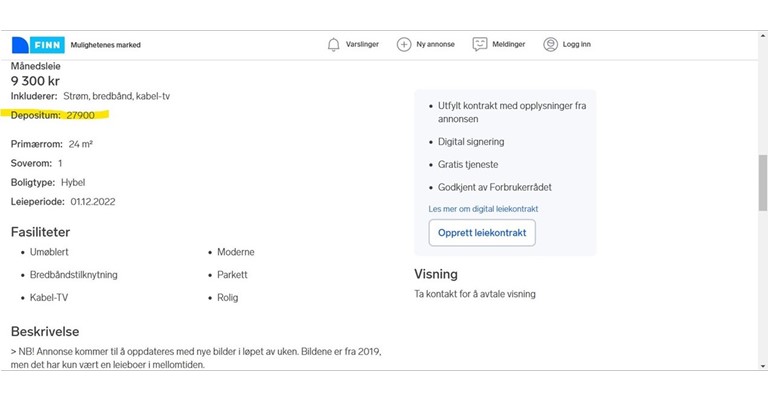Open Les mer om digital leiekontrakt link
Screen dimensions: 768x402
(483, 208)
